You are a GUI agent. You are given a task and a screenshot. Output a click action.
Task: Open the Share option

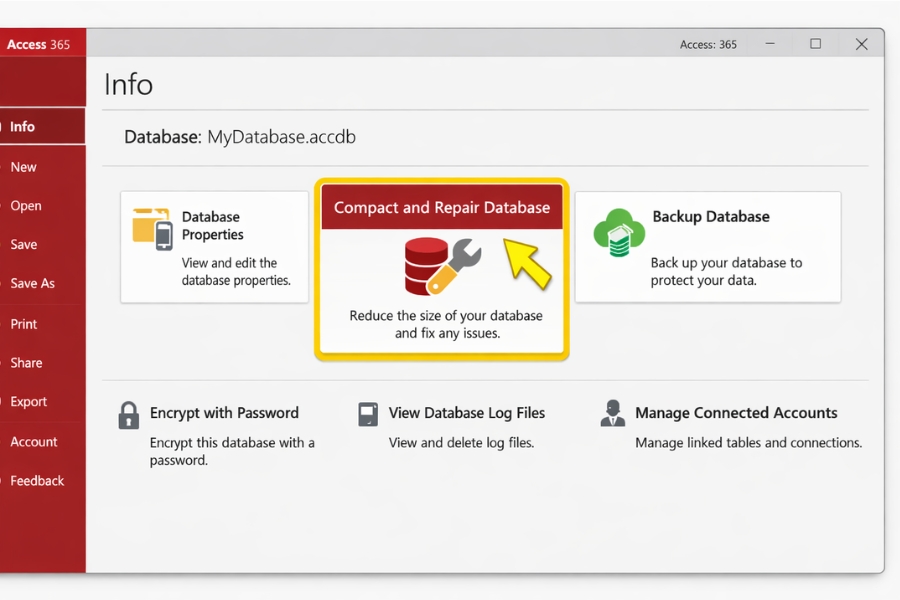[x=27, y=363]
